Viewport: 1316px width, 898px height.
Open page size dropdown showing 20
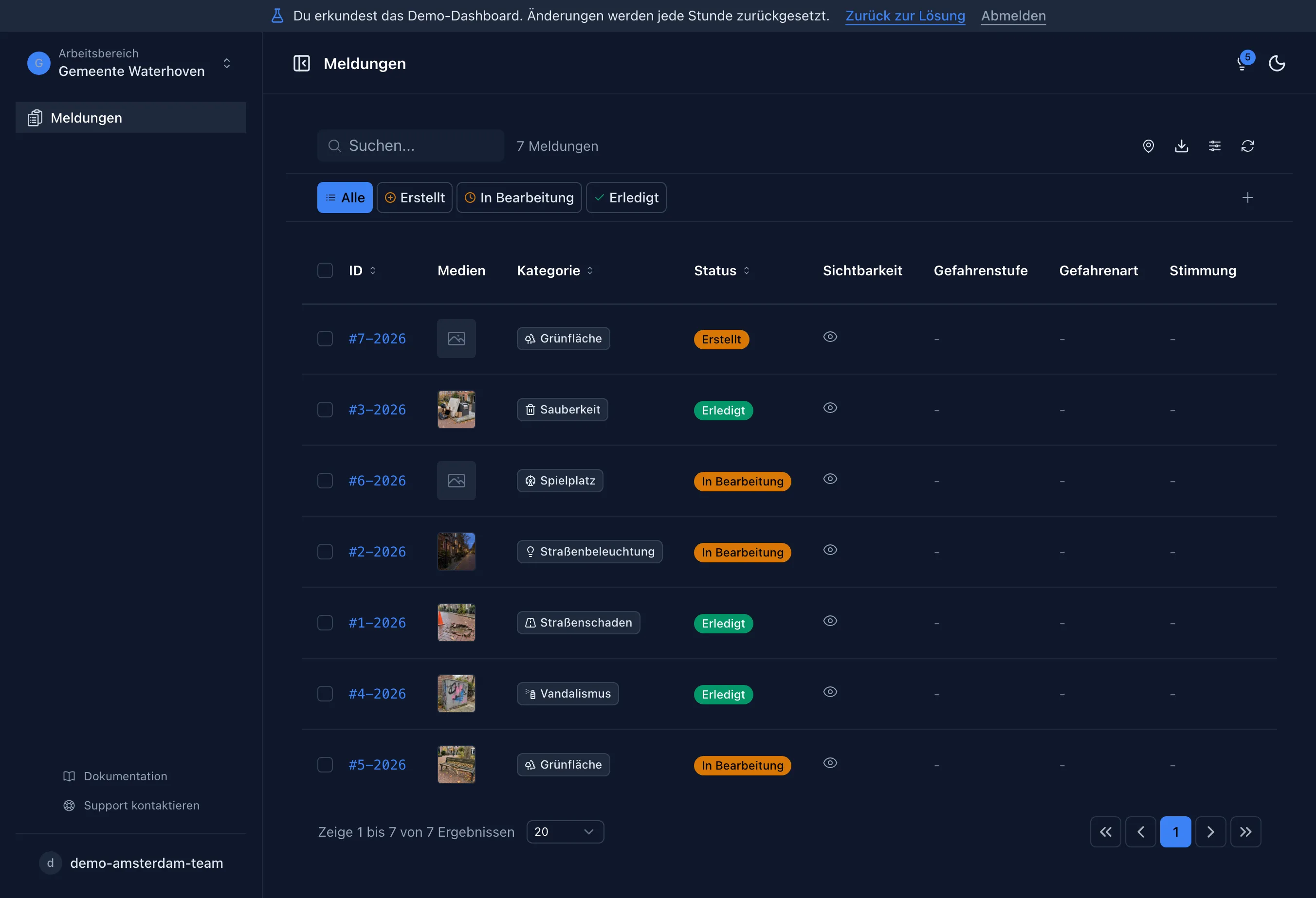[x=565, y=831]
